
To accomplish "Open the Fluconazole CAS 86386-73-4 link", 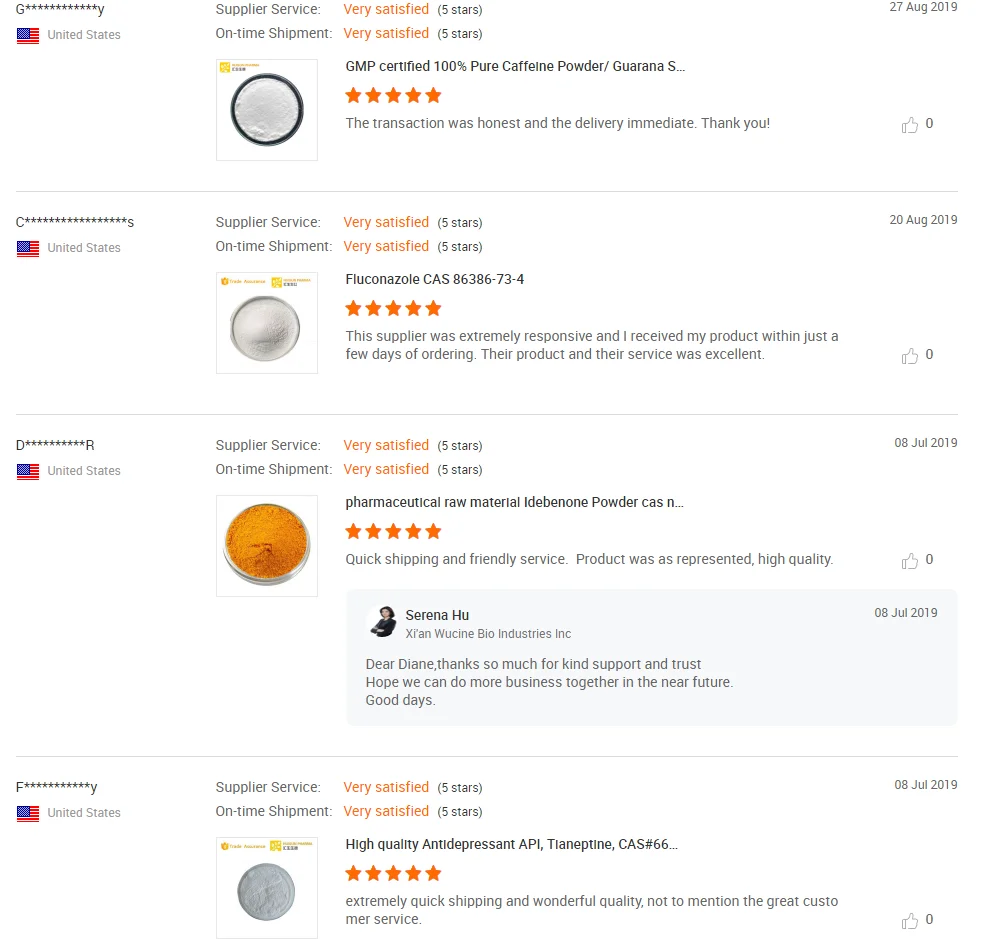I will tap(435, 279).
